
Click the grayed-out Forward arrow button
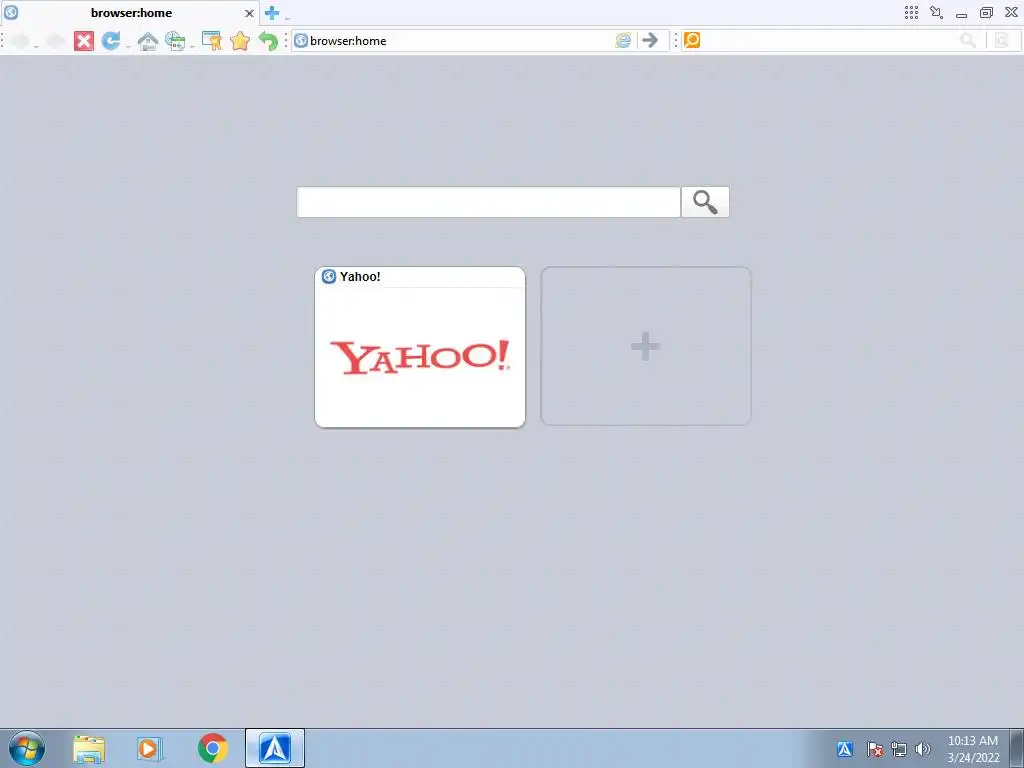coord(56,40)
